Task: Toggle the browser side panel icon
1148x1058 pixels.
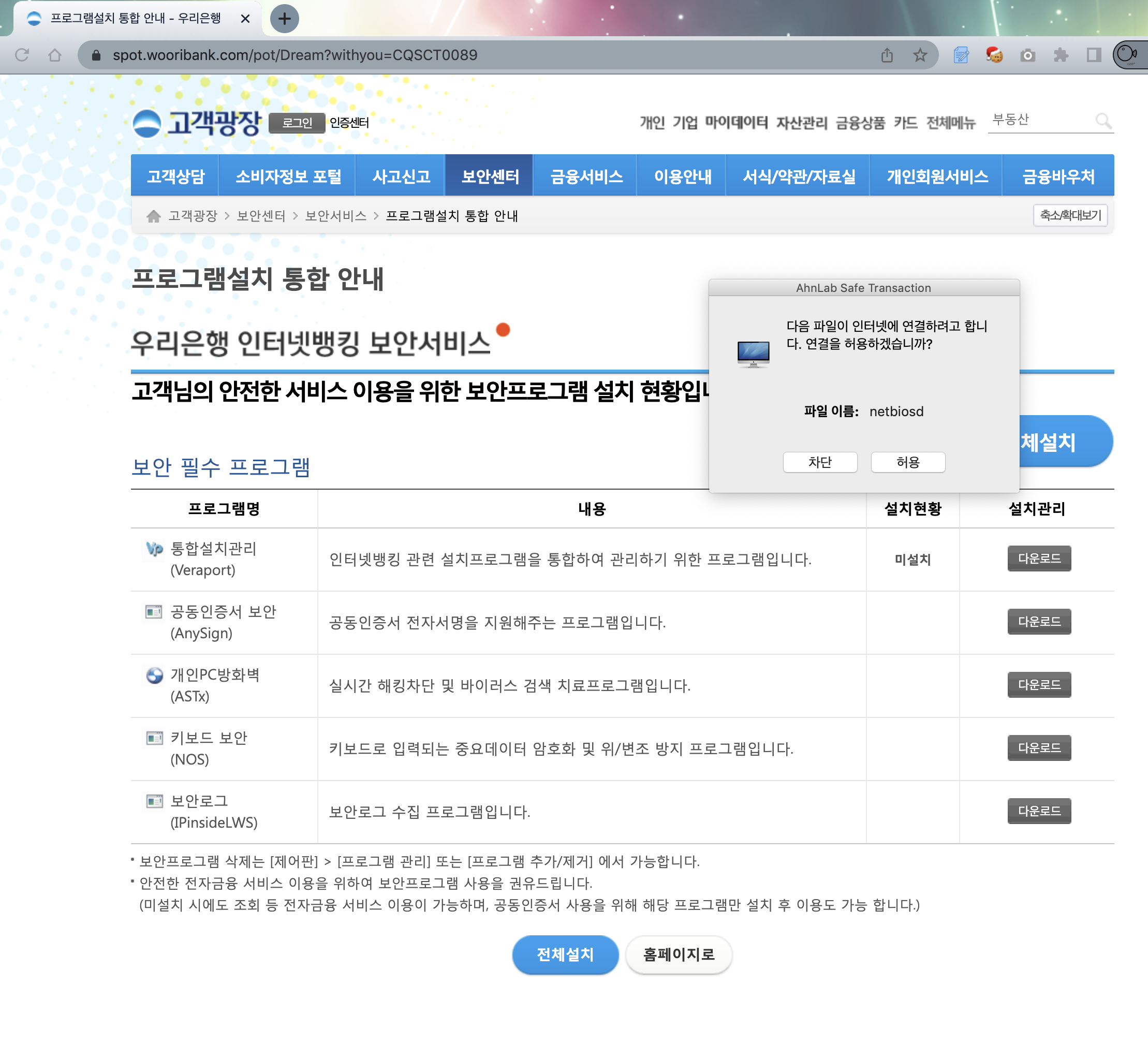Action: tap(1094, 55)
